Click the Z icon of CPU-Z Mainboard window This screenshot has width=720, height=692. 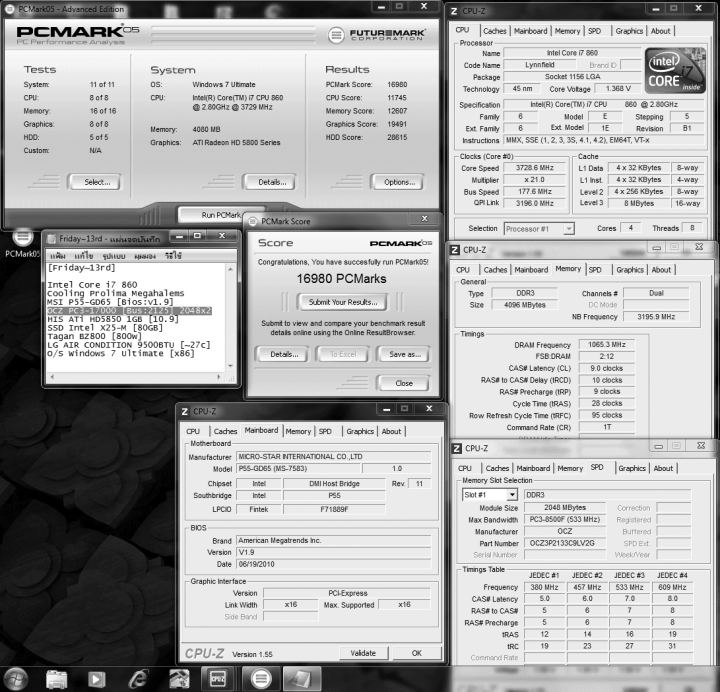(x=185, y=411)
